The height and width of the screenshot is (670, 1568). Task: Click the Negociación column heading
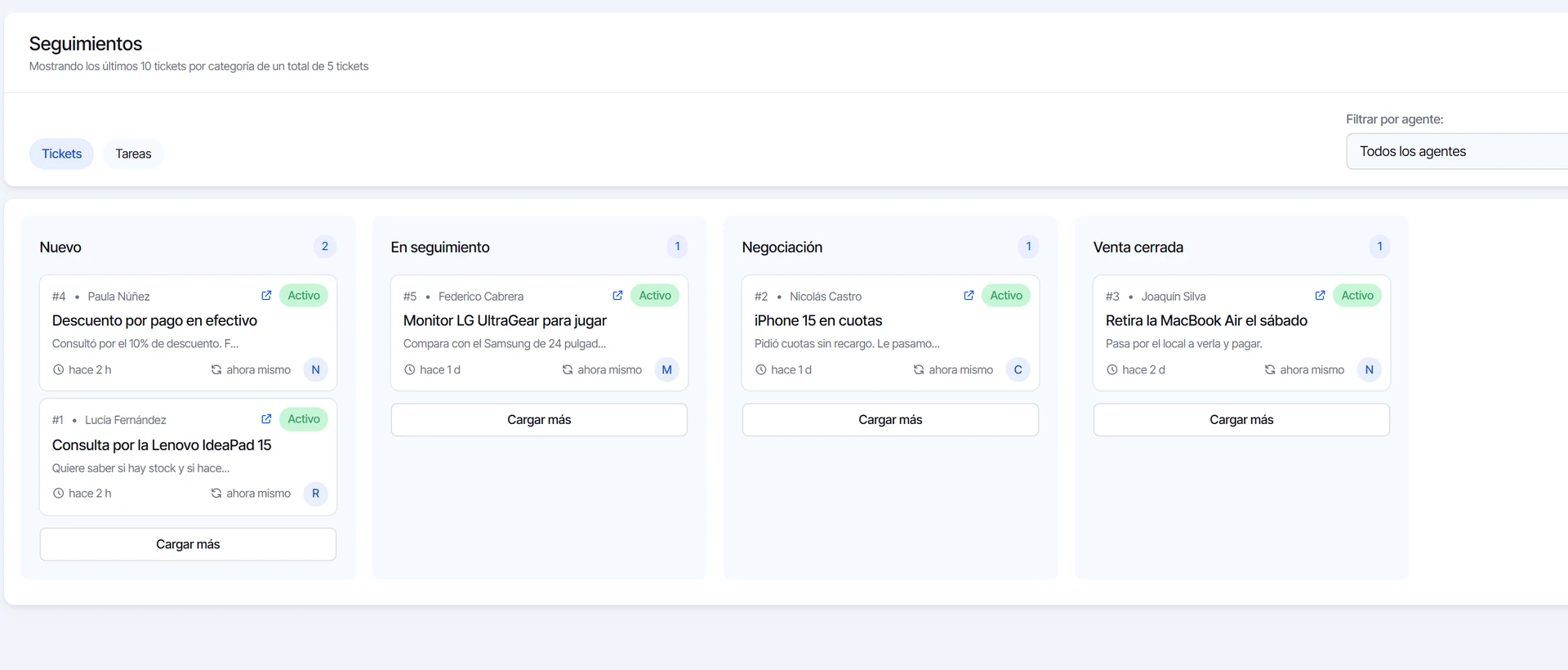tap(782, 248)
